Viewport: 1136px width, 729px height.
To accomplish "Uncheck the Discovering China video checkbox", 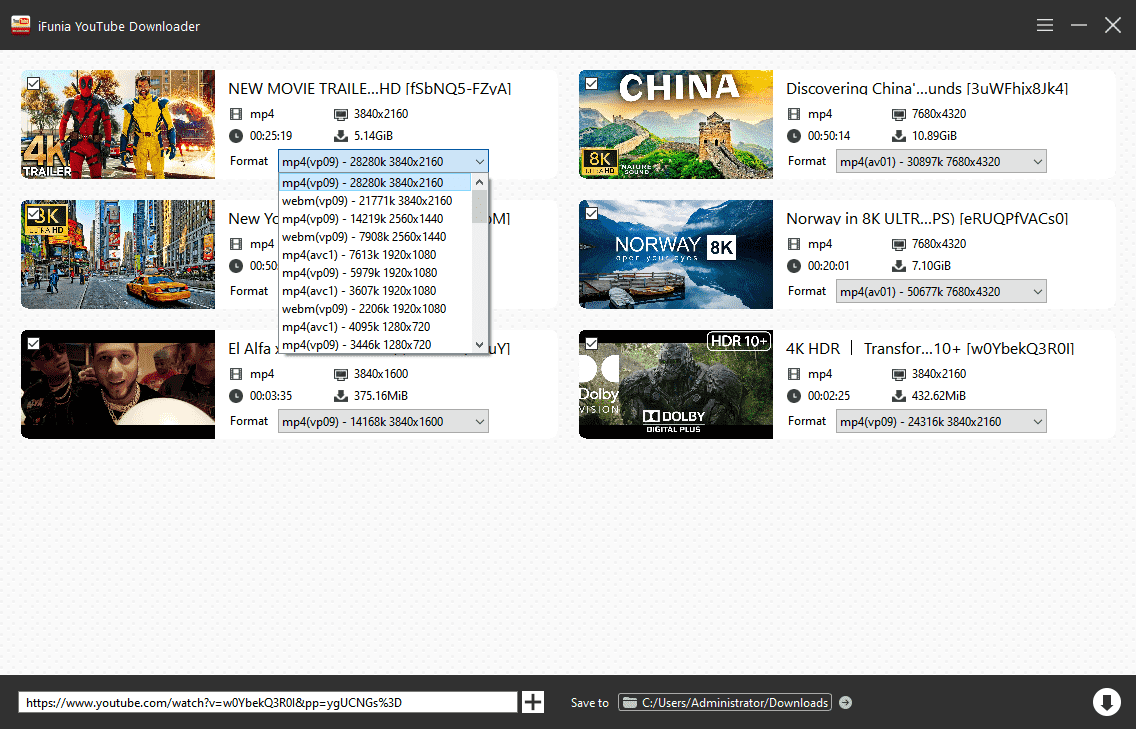I will 591,84.
